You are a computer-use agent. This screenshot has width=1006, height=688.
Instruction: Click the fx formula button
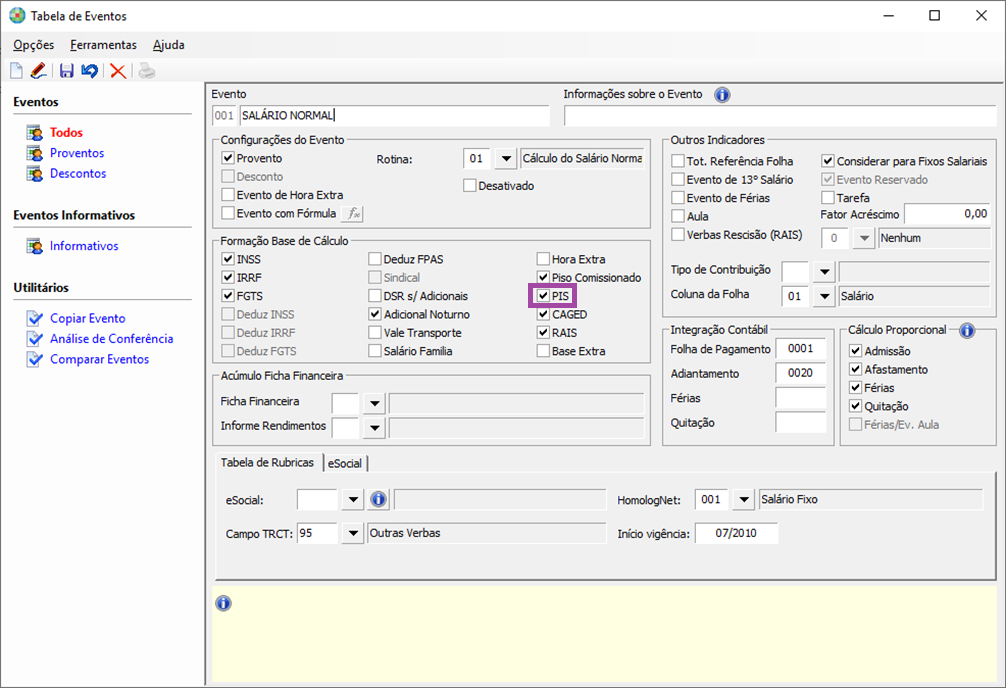click(x=353, y=214)
